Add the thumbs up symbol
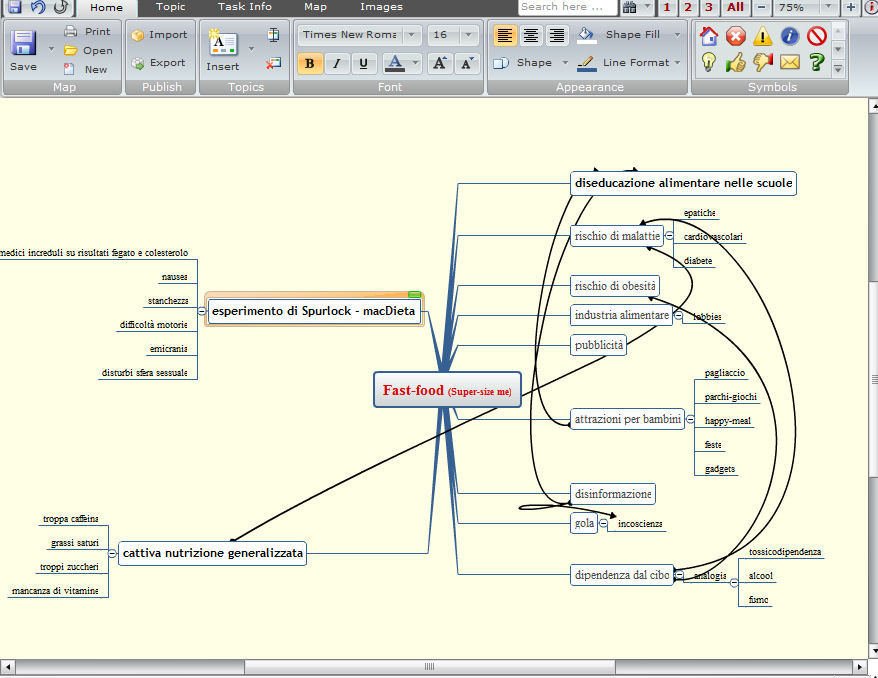 coord(736,62)
